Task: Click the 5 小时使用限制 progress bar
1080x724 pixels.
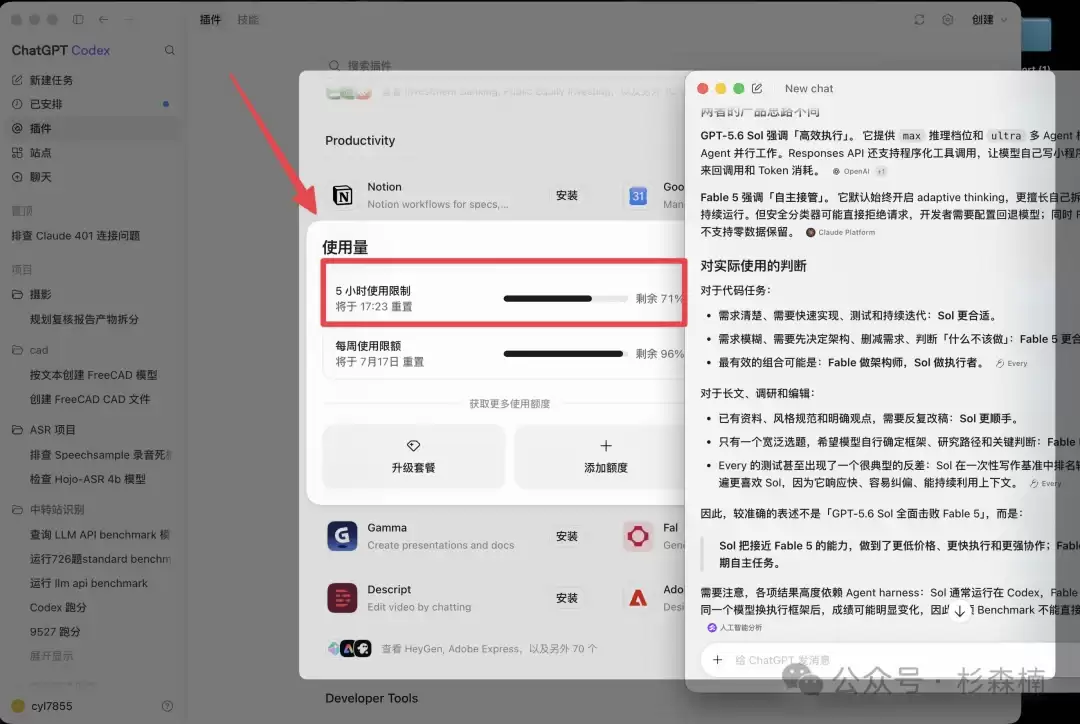Action: click(x=565, y=298)
